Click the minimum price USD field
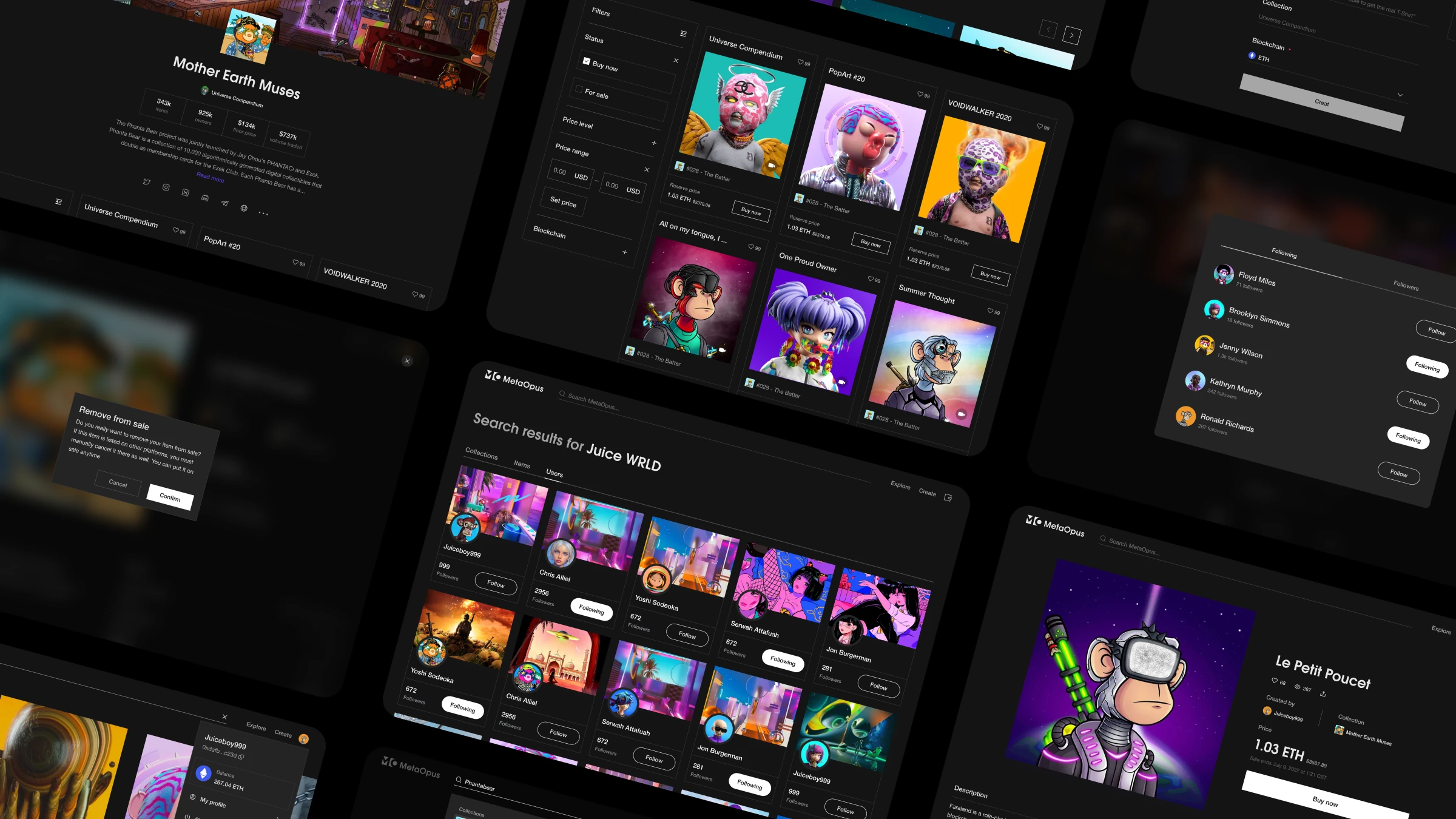This screenshot has height=819, width=1456. [x=571, y=174]
